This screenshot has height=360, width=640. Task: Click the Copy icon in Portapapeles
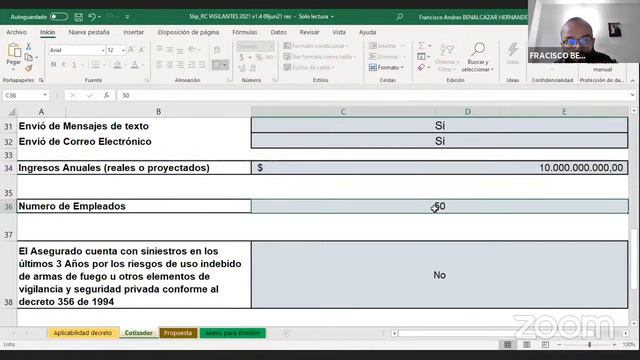[x=29, y=57]
